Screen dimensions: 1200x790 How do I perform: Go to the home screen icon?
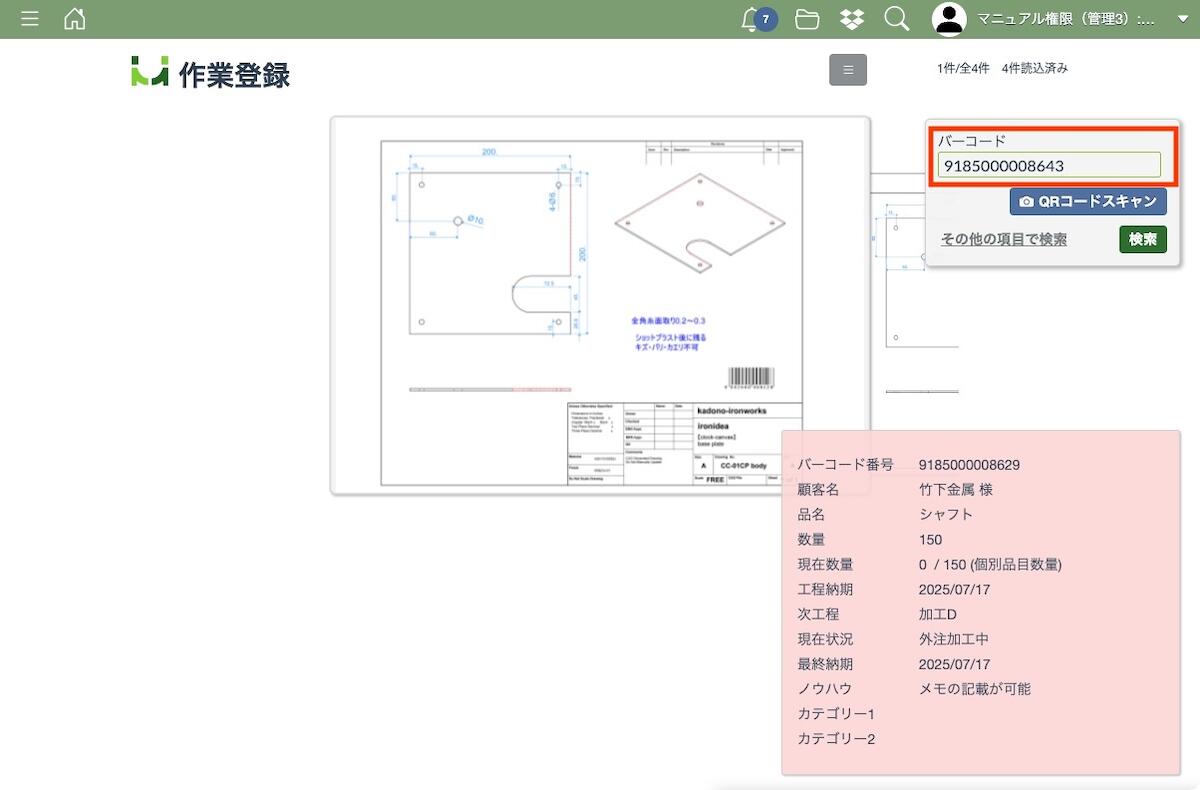[74, 19]
